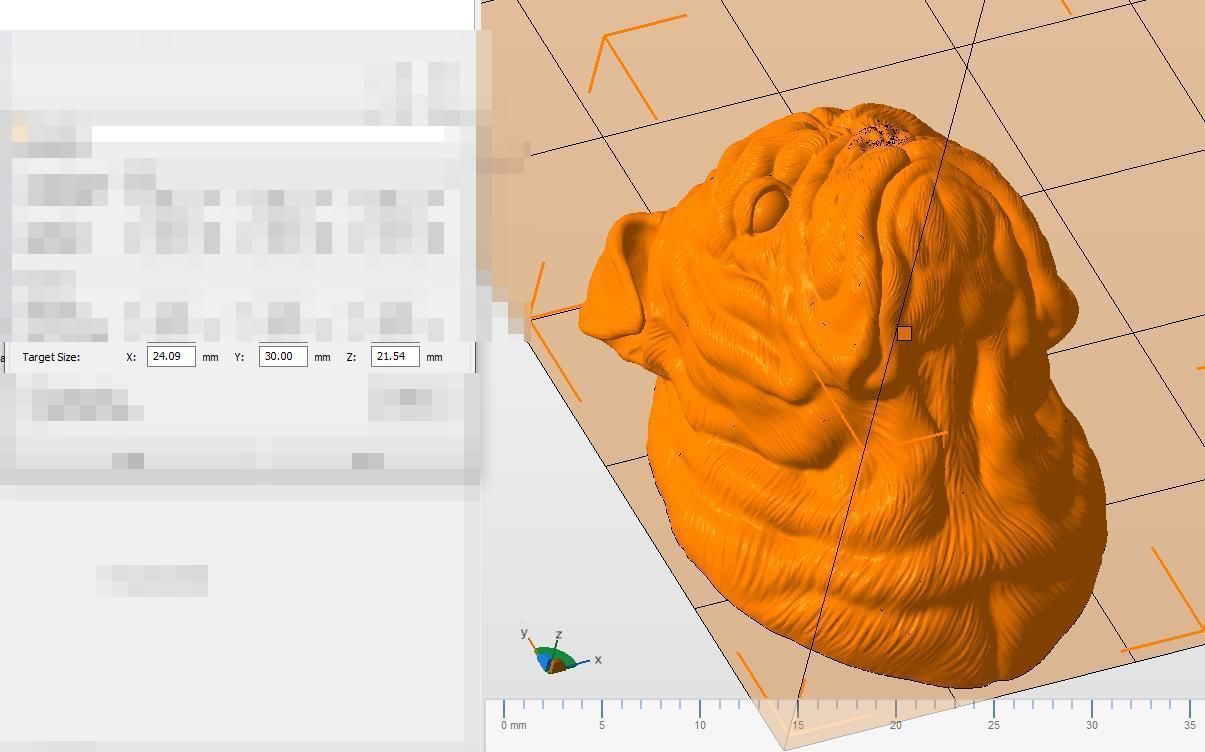Click the '15' mark on the ruler
Viewport: 1205px width, 752px height.
[798, 725]
